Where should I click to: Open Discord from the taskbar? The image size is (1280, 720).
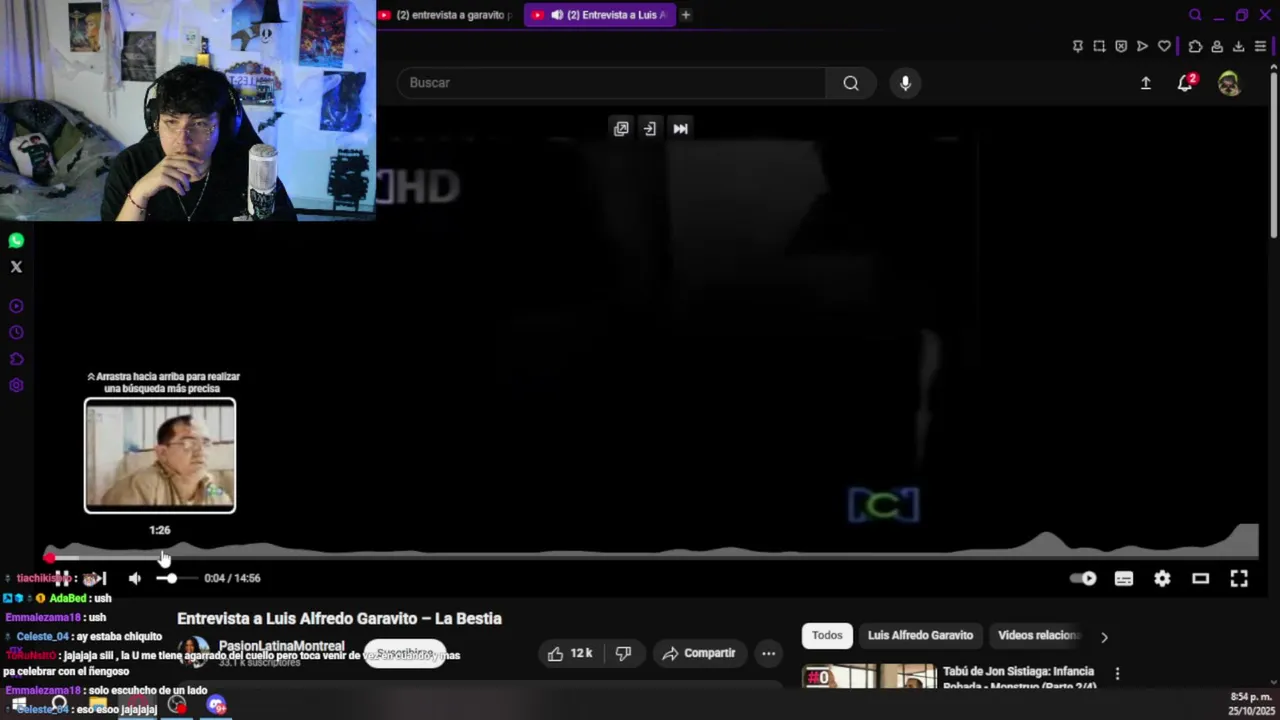click(x=216, y=705)
